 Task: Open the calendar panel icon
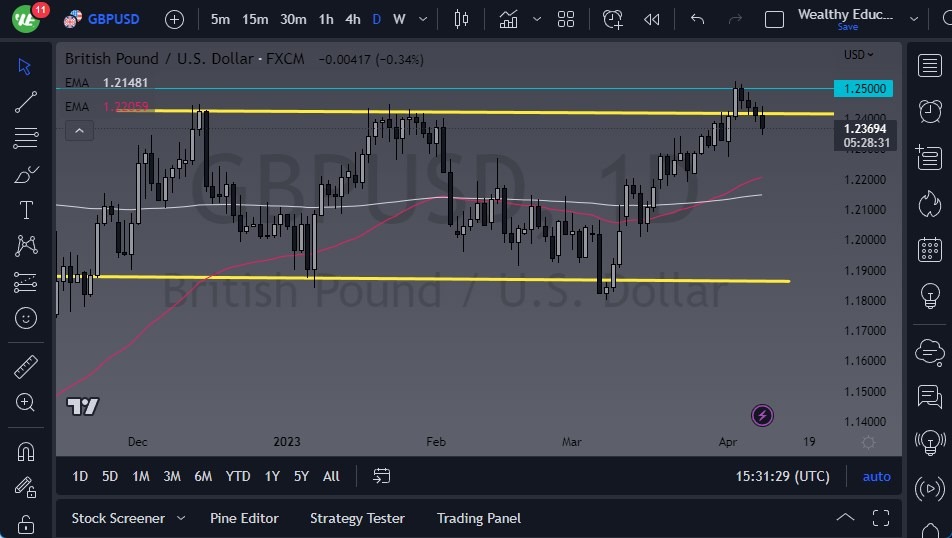point(930,250)
